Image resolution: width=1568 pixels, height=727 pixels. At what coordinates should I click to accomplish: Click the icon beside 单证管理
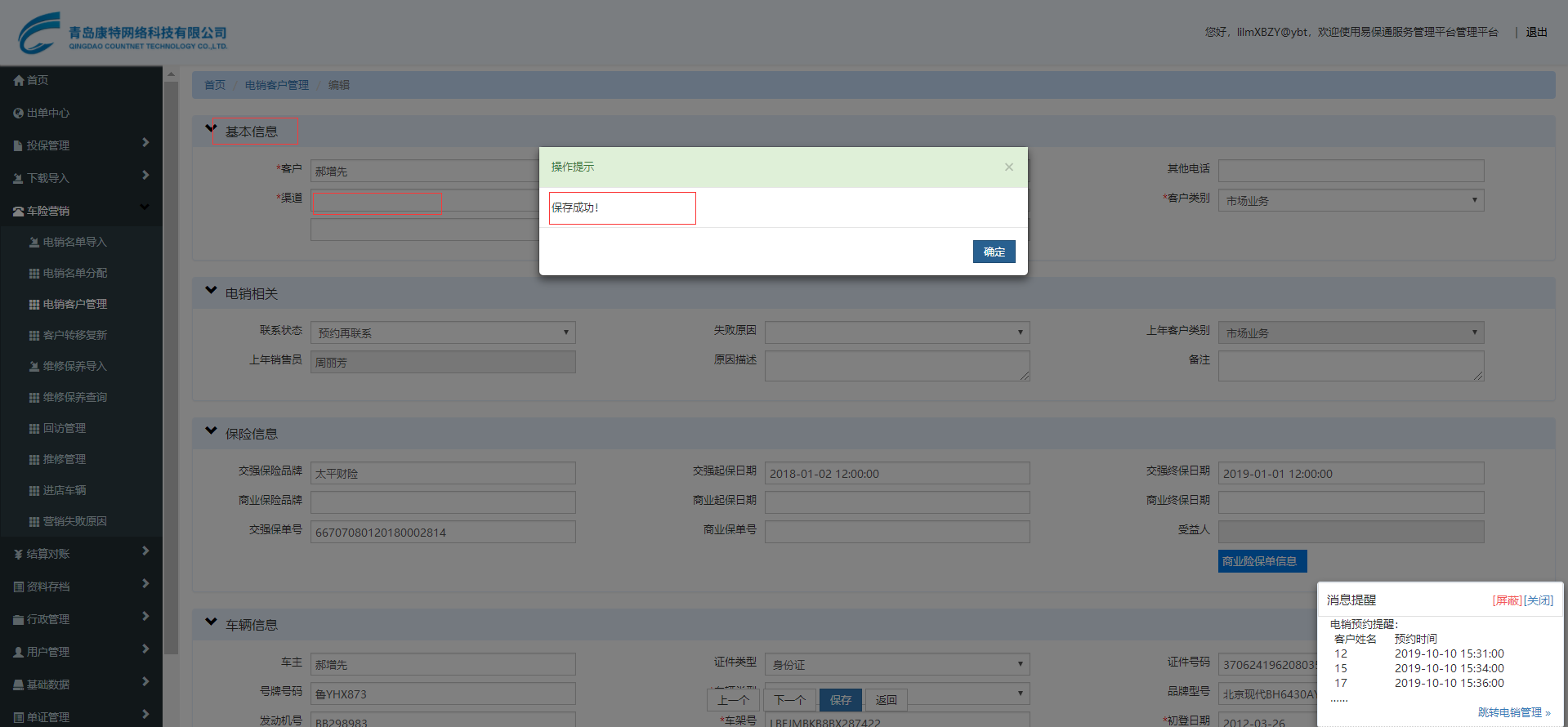click(18, 717)
